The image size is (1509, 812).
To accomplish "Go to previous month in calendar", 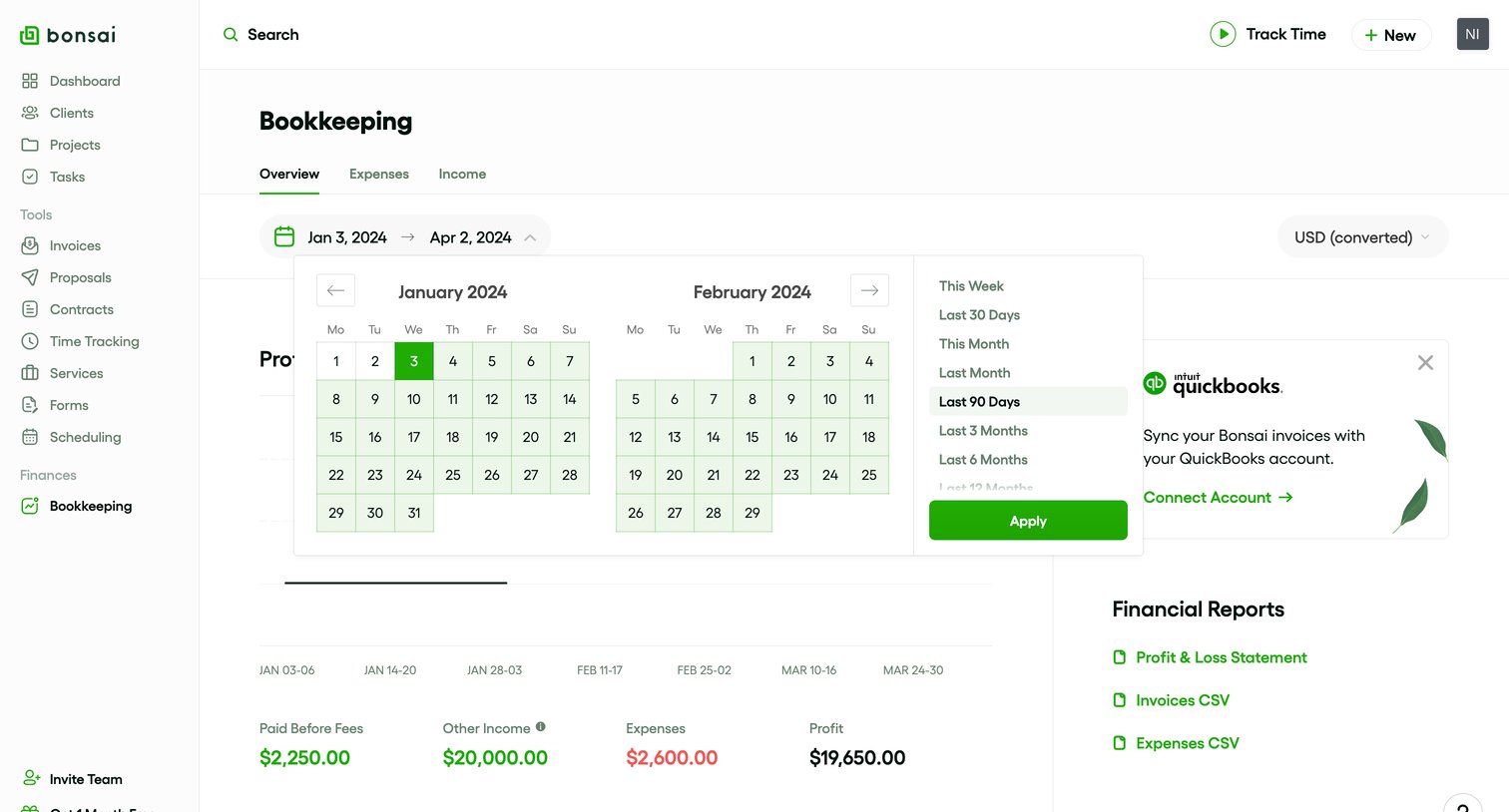I will tap(335, 290).
